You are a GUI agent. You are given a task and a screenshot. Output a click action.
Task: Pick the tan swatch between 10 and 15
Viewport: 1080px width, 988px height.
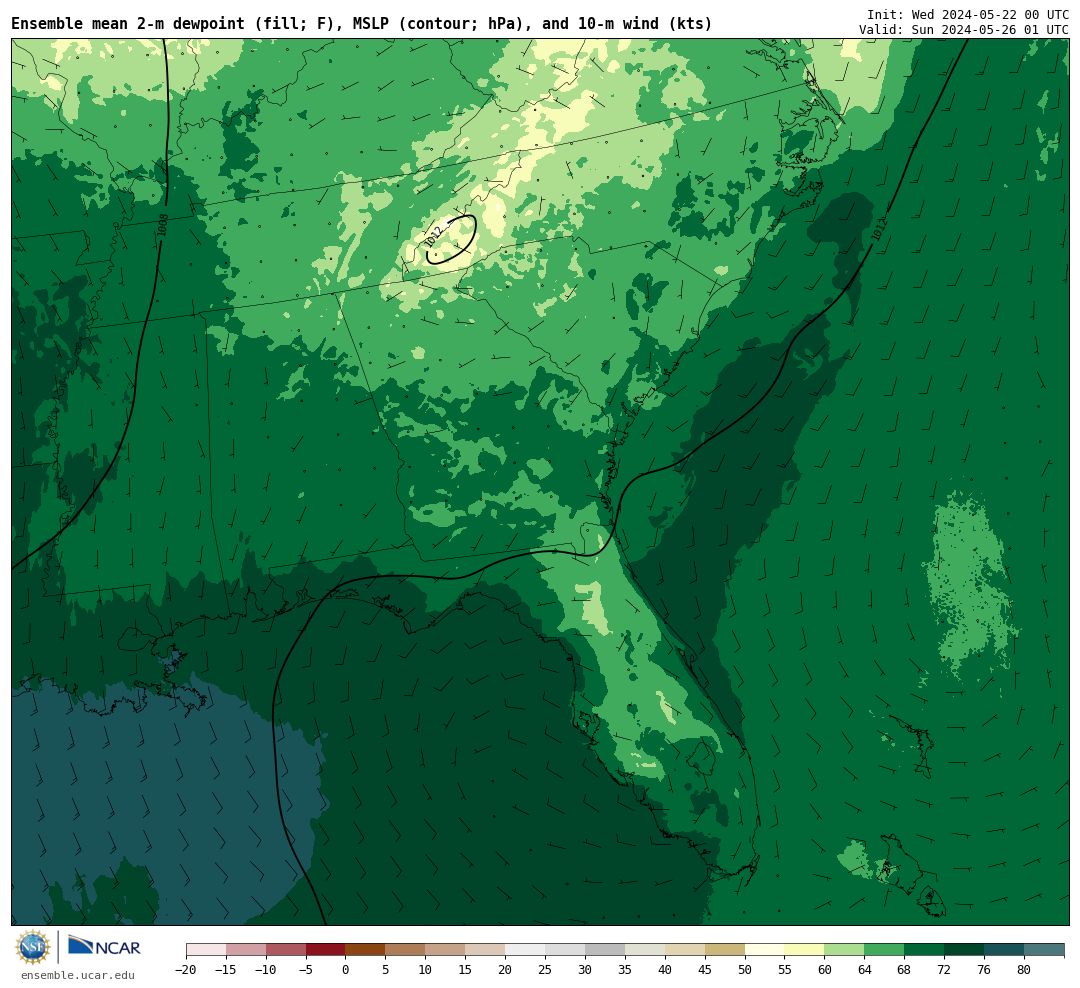(x=445, y=950)
